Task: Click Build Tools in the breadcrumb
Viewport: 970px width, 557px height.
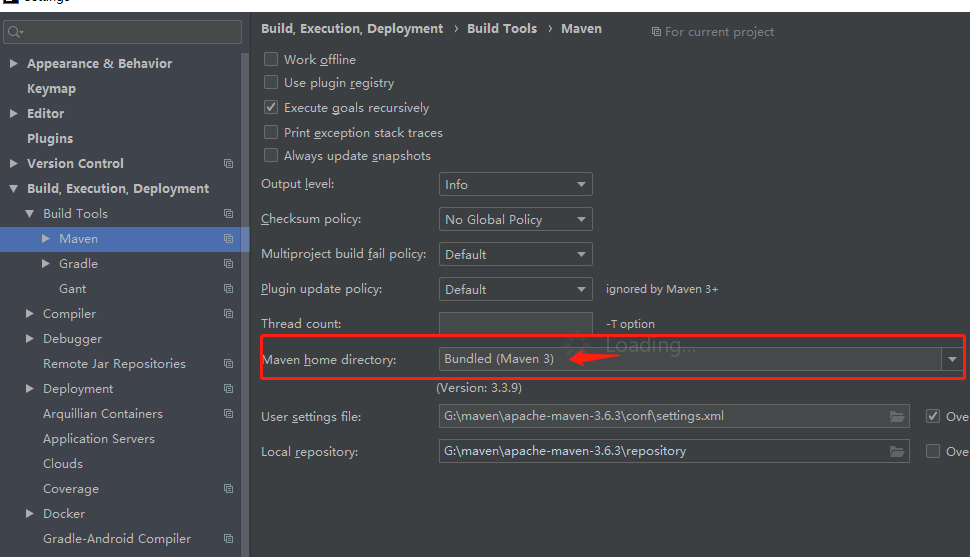Action: point(502,29)
